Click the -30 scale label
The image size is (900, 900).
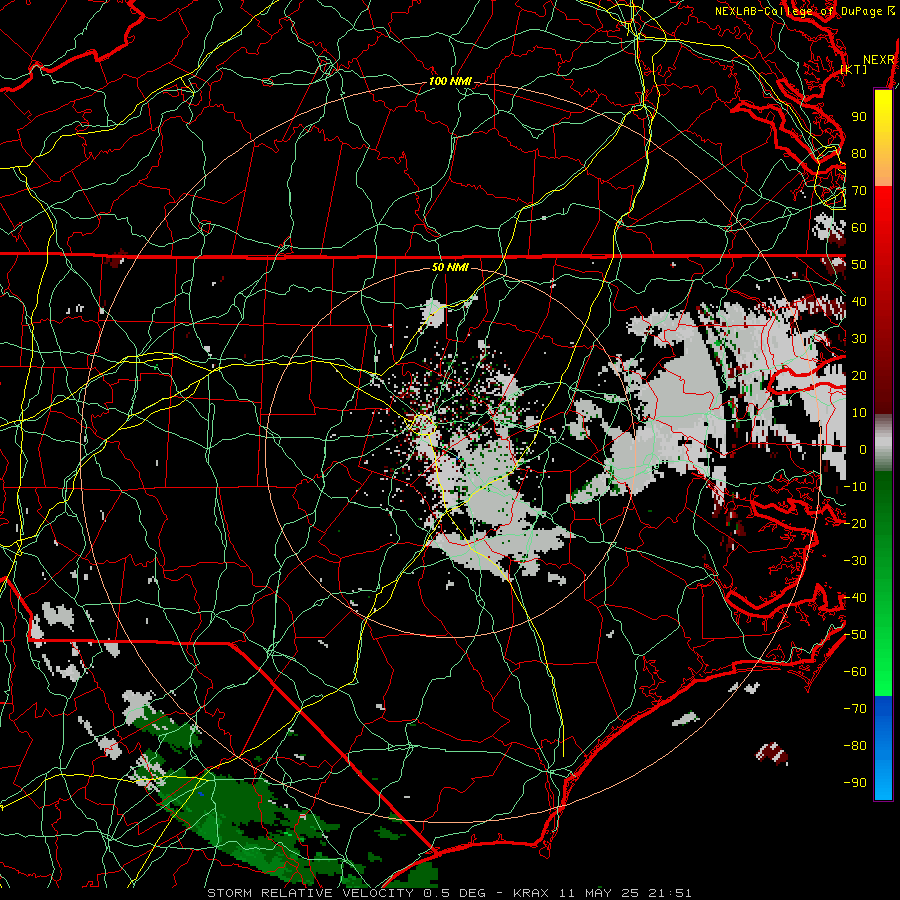(x=855, y=561)
